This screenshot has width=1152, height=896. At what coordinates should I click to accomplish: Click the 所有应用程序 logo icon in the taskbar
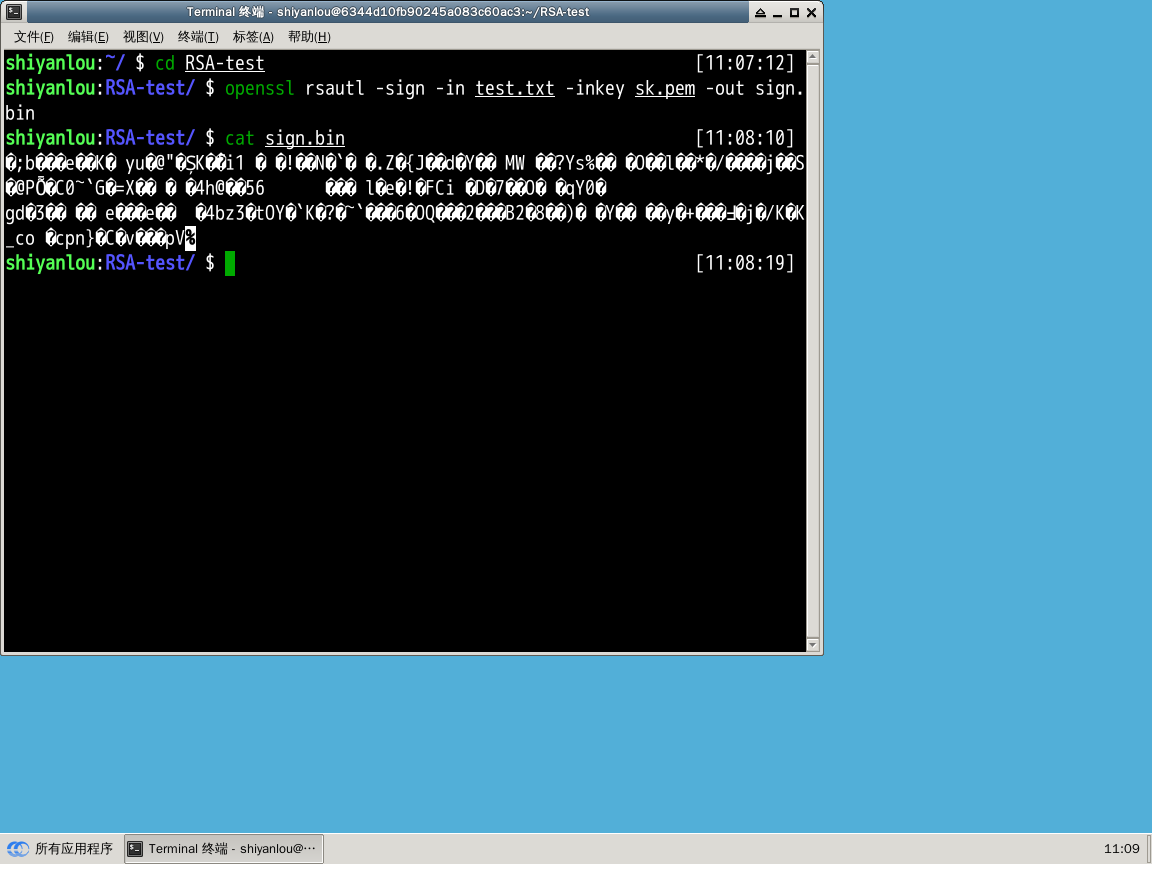tap(18, 849)
